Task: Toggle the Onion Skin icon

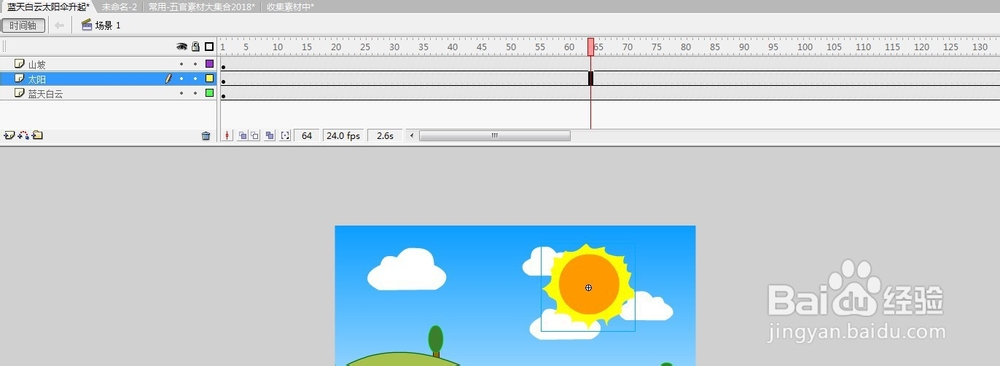Action: [242, 136]
